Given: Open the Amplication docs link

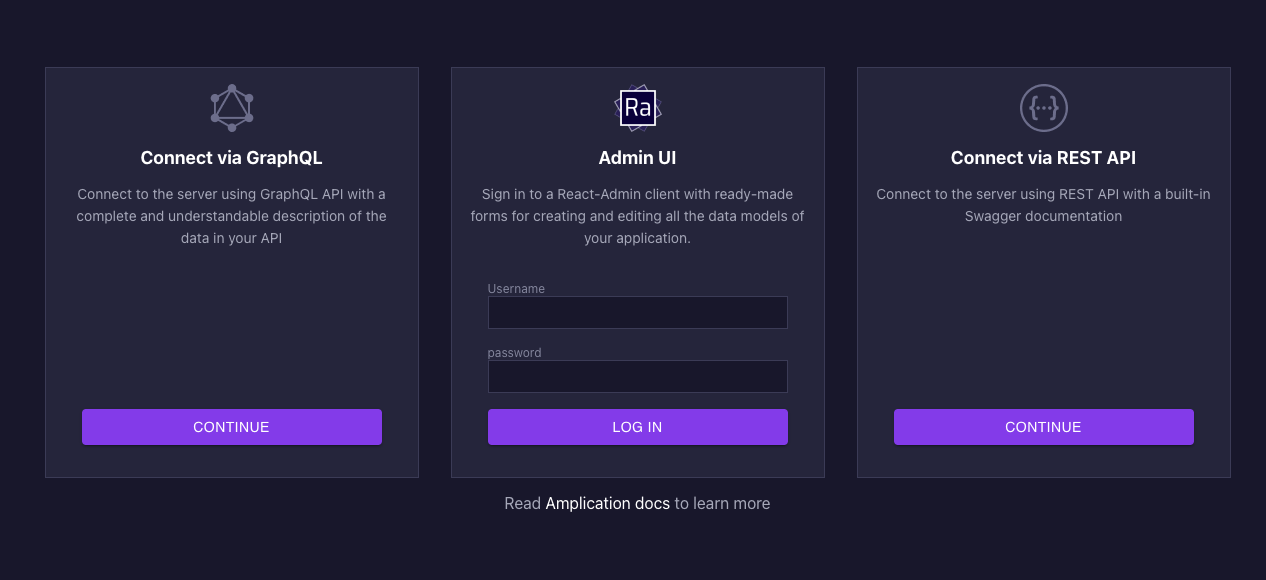Looking at the screenshot, I should click(608, 503).
